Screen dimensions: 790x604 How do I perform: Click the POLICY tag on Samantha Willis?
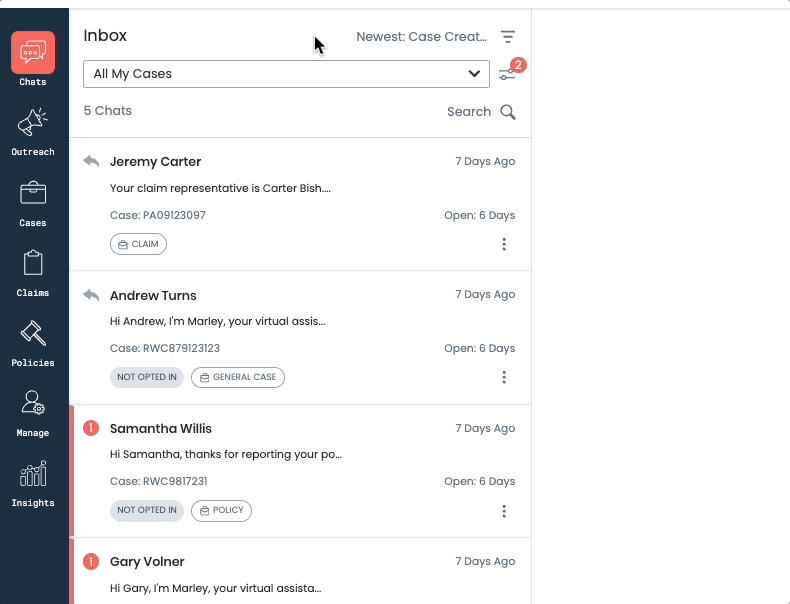221,511
